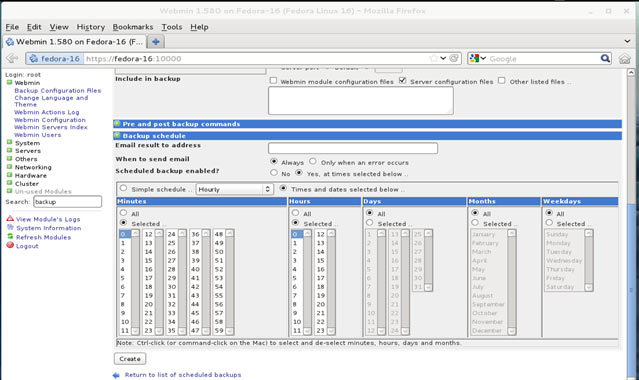Open Webmin Actions Log link
Screen dimensions: 639x380
pos(46,112)
